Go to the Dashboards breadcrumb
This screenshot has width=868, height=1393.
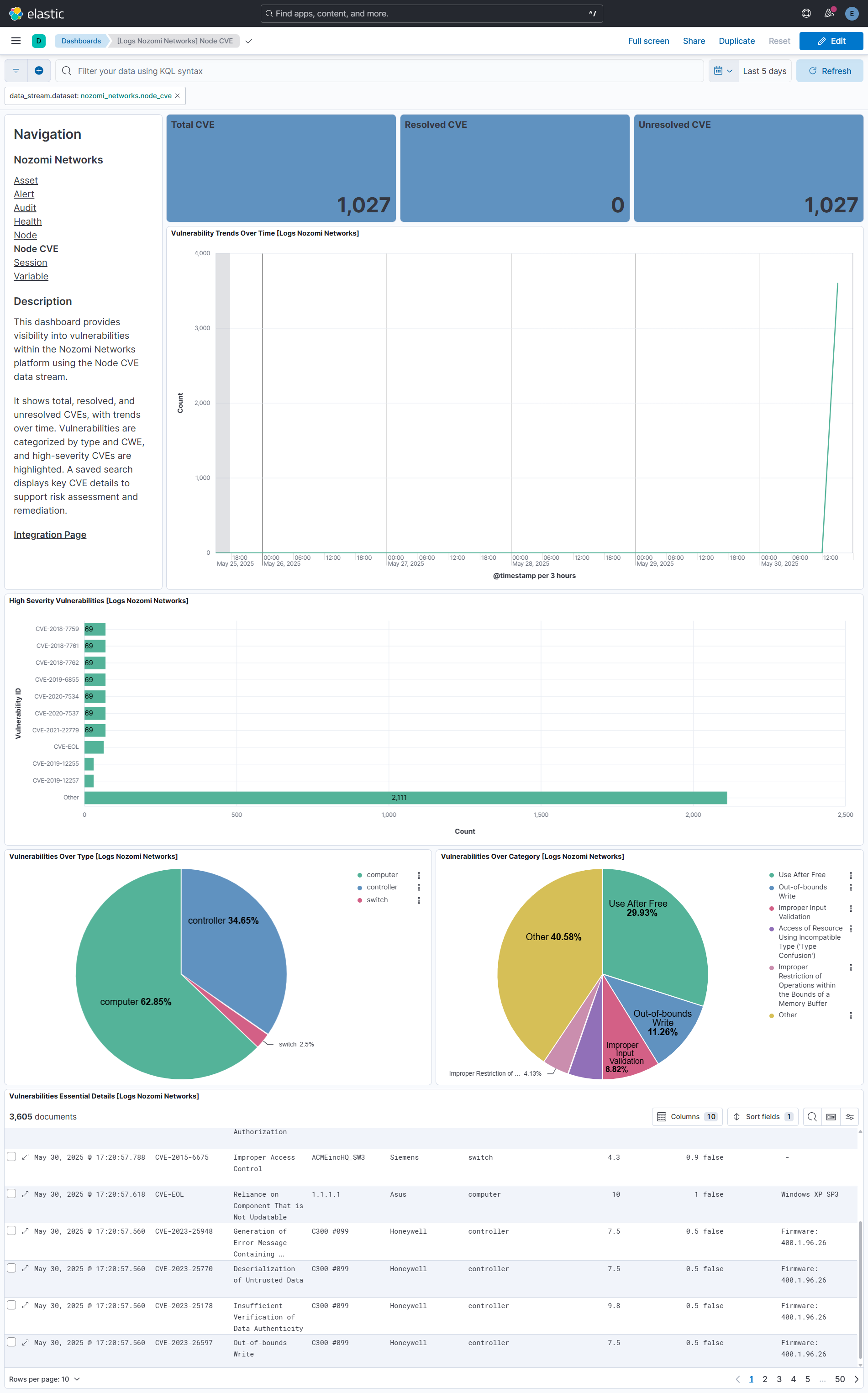click(81, 41)
